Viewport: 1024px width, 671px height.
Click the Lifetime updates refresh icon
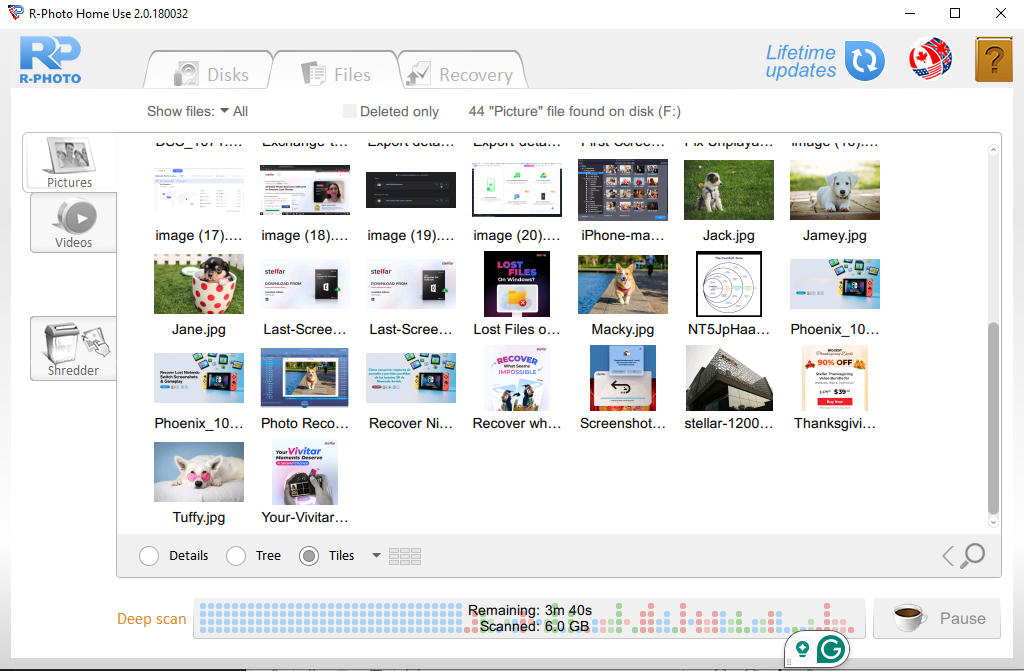[x=864, y=60]
